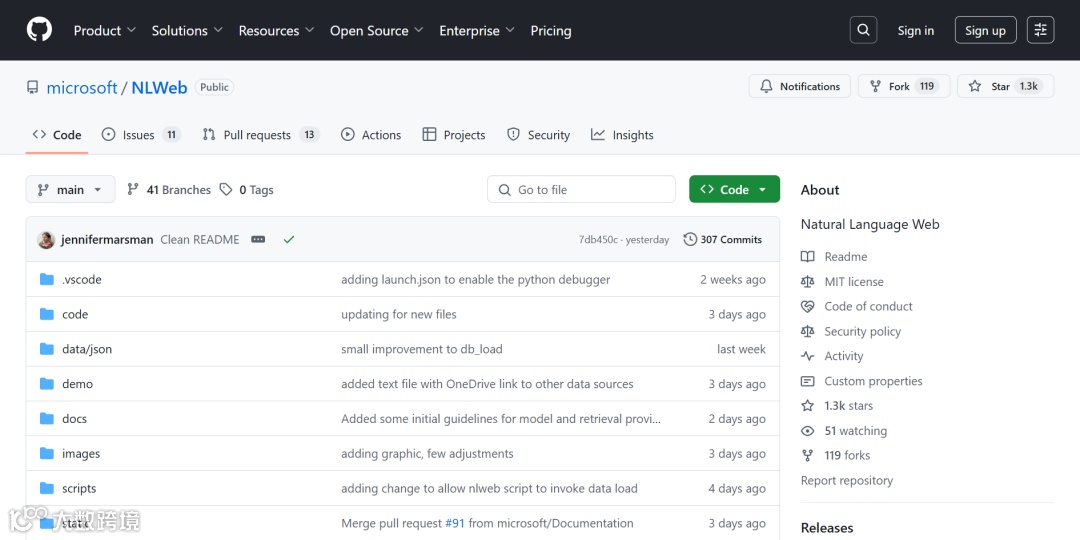The height and width of the screenshot is (540, 1080).
Task: Expand the Open Source menu
Action: click(x=377, y=31)
